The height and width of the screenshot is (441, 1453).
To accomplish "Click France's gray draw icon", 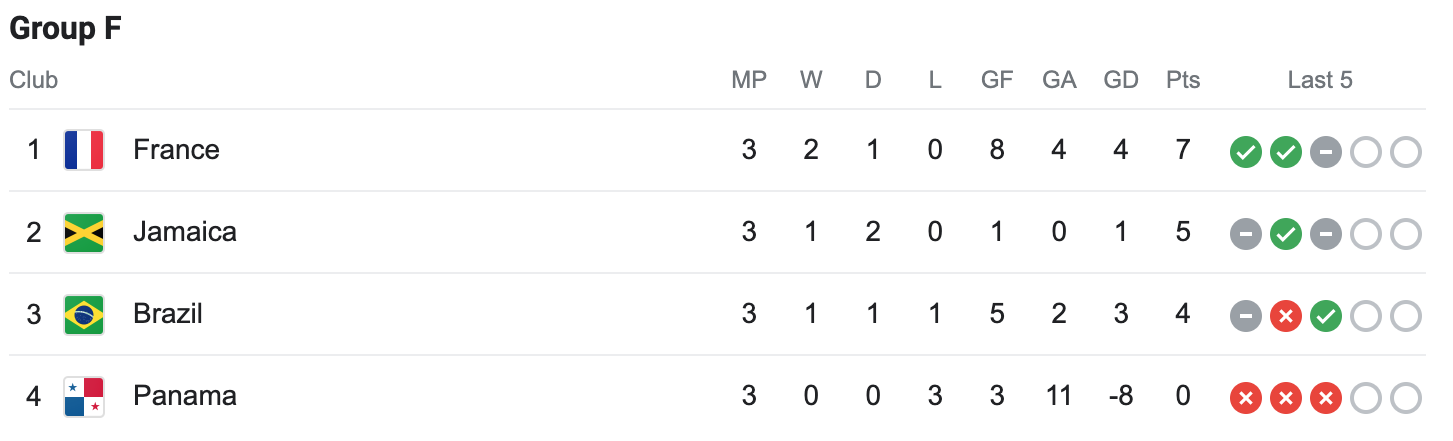I will coord(1325,153).
